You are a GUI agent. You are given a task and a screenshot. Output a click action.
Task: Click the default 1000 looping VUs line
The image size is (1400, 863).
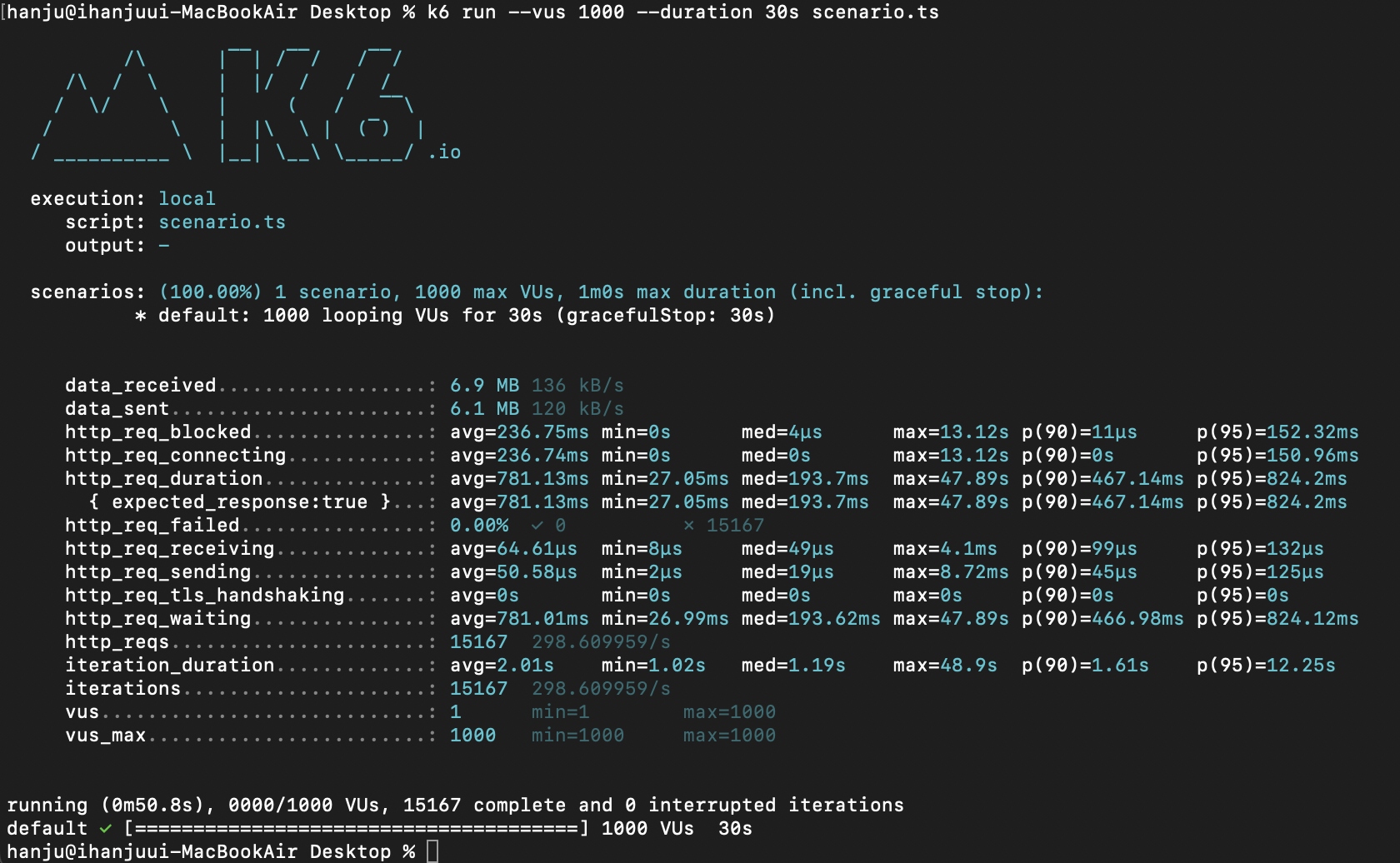[454, 315]
